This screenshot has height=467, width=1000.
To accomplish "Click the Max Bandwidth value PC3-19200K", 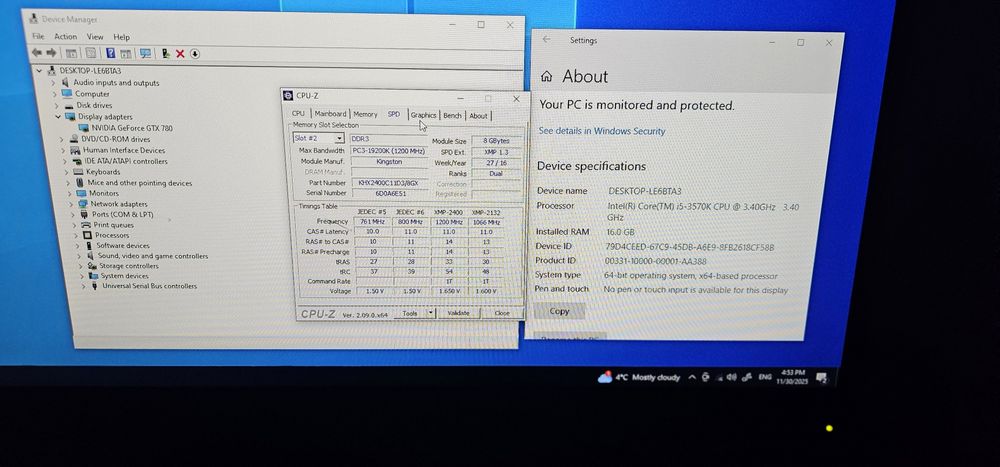I will point(389,151).
